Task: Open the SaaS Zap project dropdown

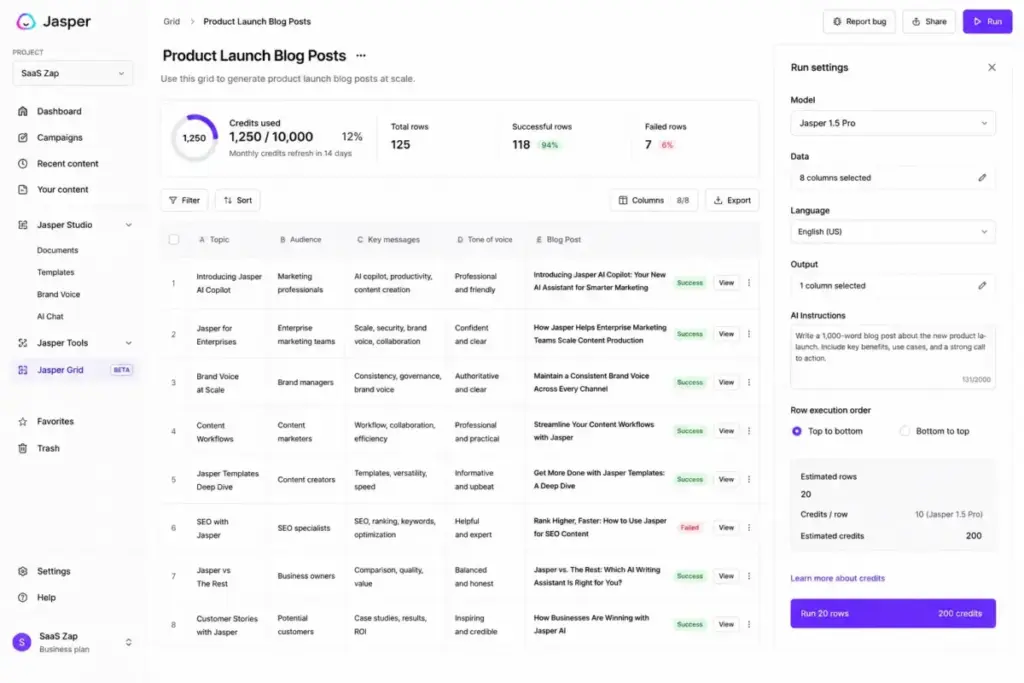Action: click(x=72, y=73)
